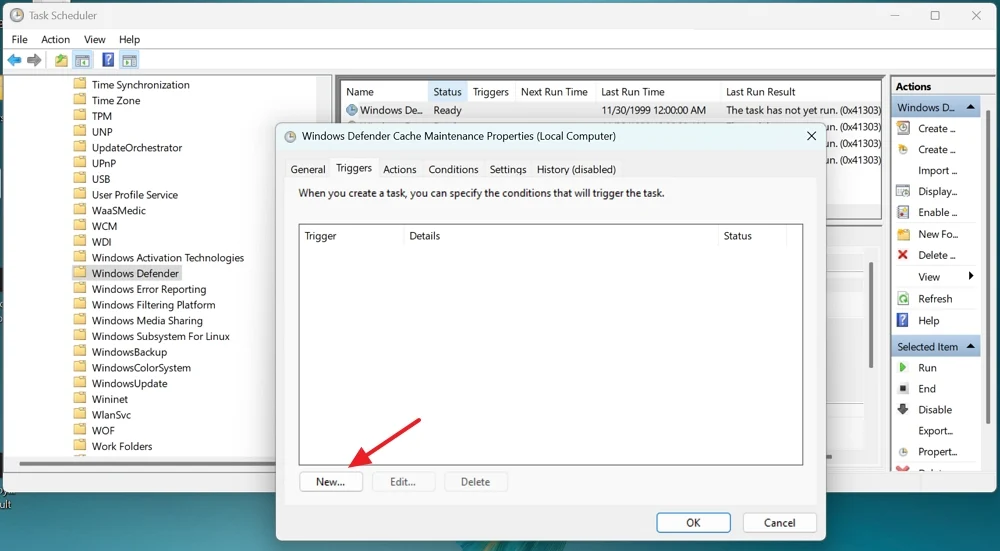The width and height of the screenshot is (1000, 551).
Task: Switch to the Settings tab
Action: [508, 170]
